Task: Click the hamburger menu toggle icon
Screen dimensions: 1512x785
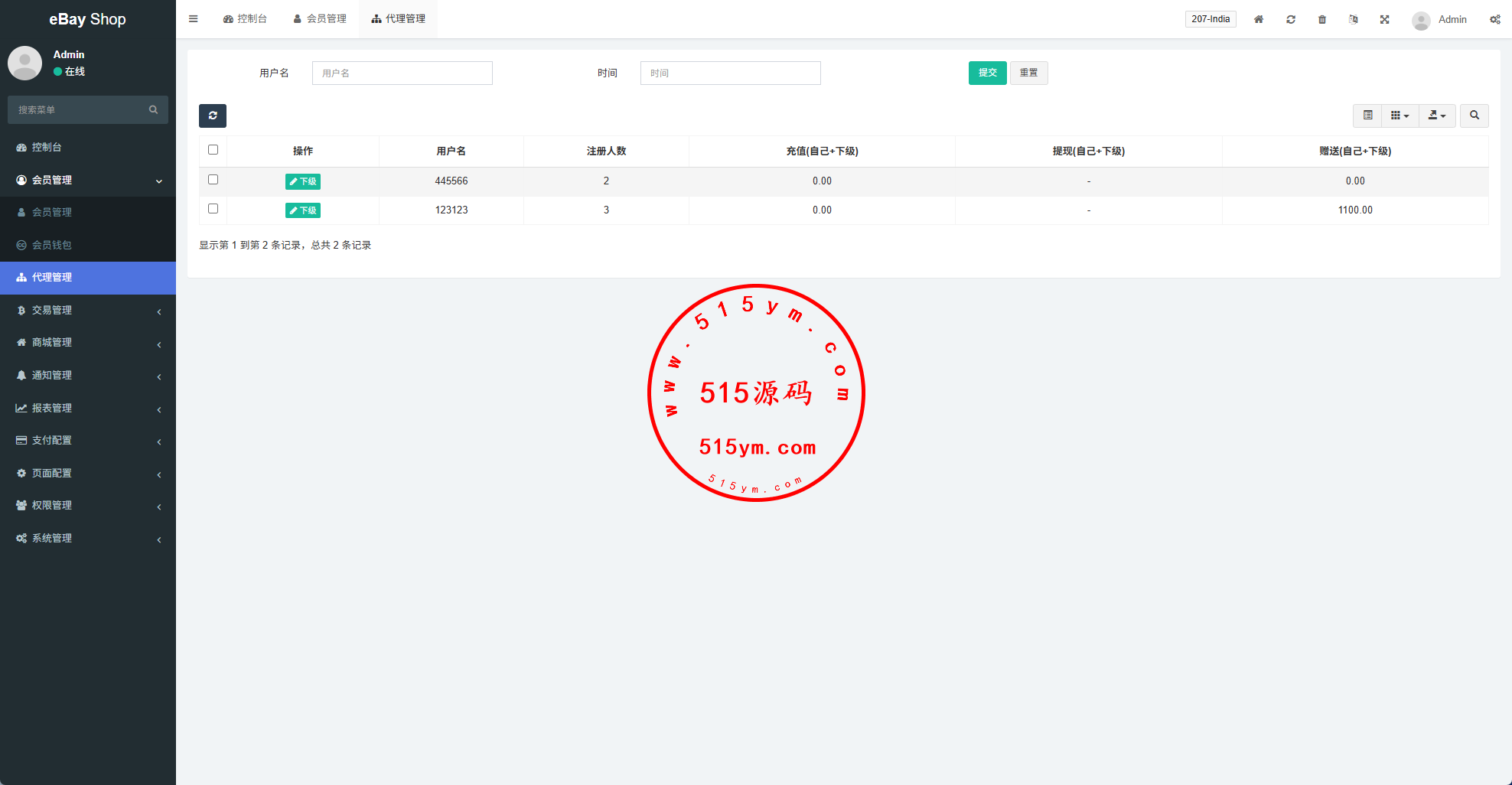Action: (194, 19)
